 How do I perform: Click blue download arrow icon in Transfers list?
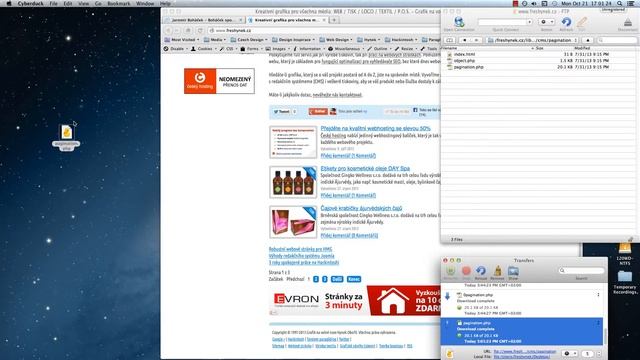(x=447, y=296)
